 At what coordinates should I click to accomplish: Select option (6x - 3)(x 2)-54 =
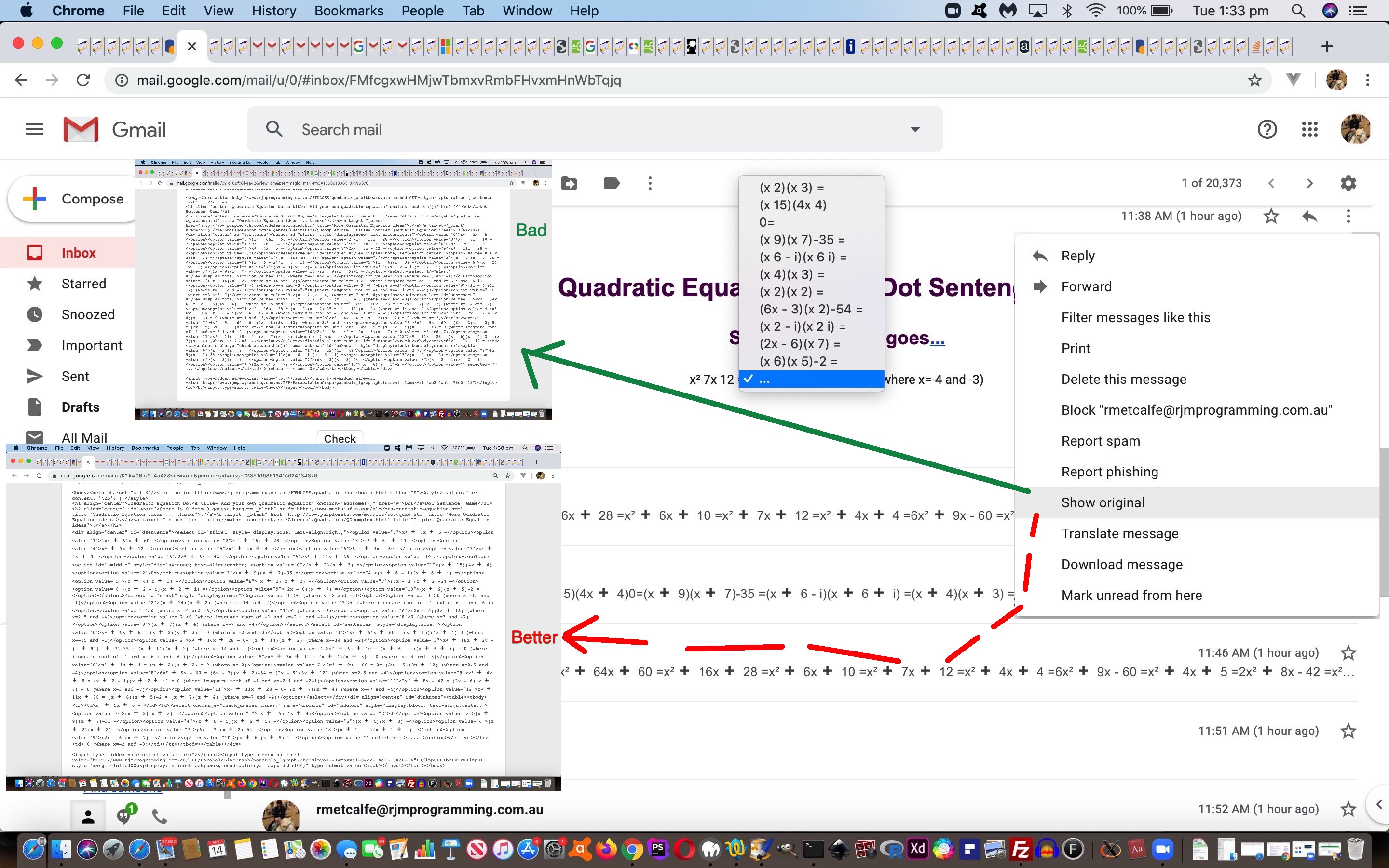click(x=811, y=310)
